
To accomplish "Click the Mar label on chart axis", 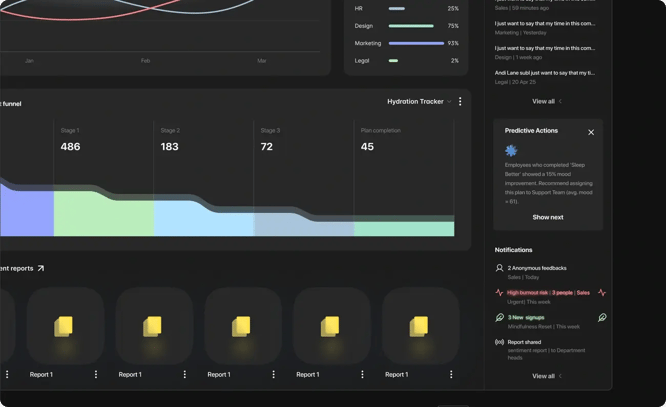I will pyautogui.click(x=262, y=61).
